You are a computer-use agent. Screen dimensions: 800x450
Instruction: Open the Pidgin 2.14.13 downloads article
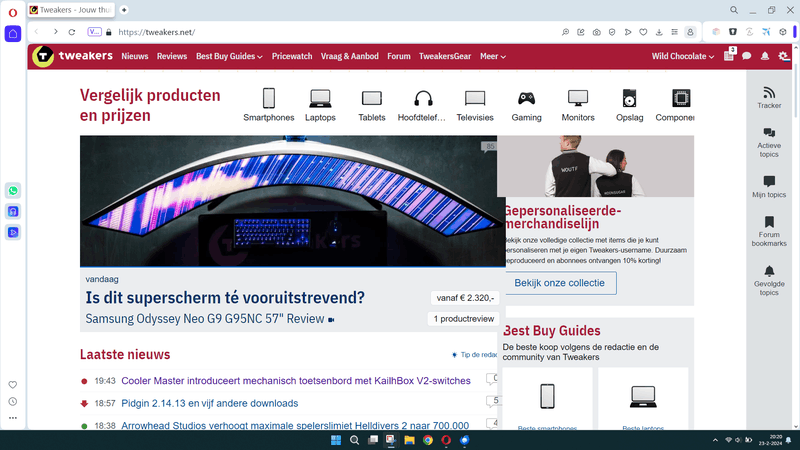point(210,403)
